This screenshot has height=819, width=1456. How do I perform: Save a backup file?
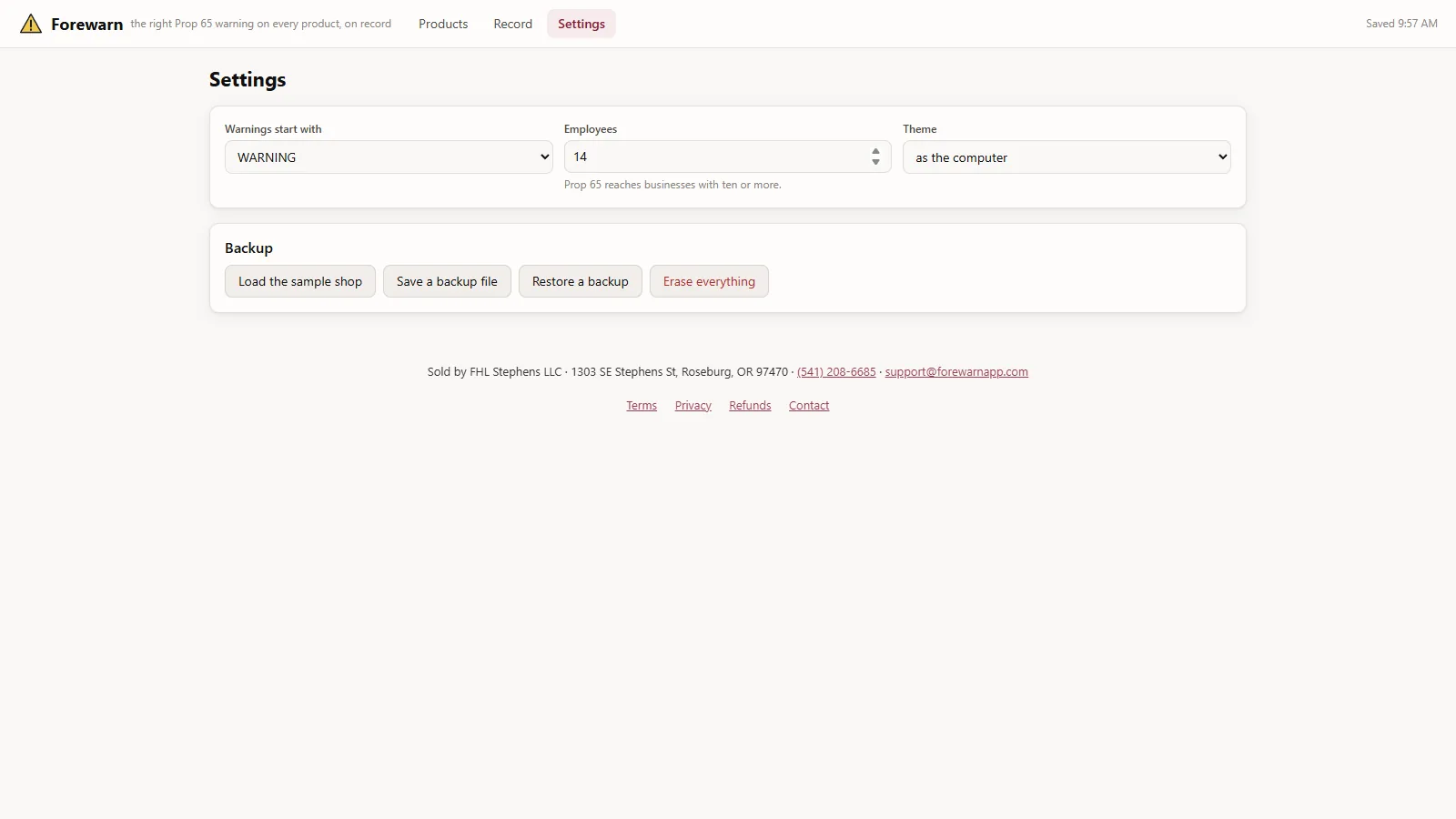tap(447, 281)
